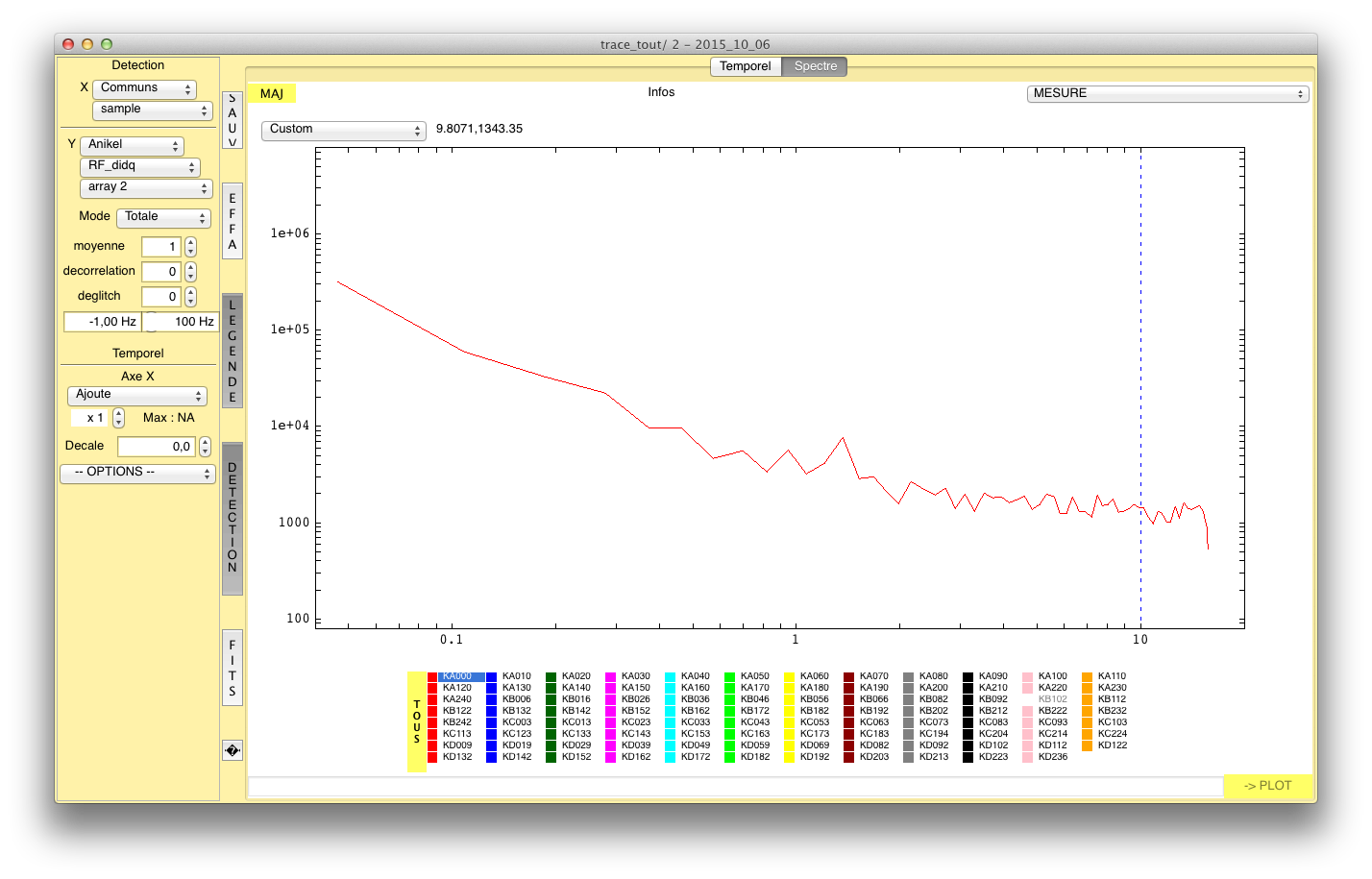Select the Spectre tab

(815, 66)
